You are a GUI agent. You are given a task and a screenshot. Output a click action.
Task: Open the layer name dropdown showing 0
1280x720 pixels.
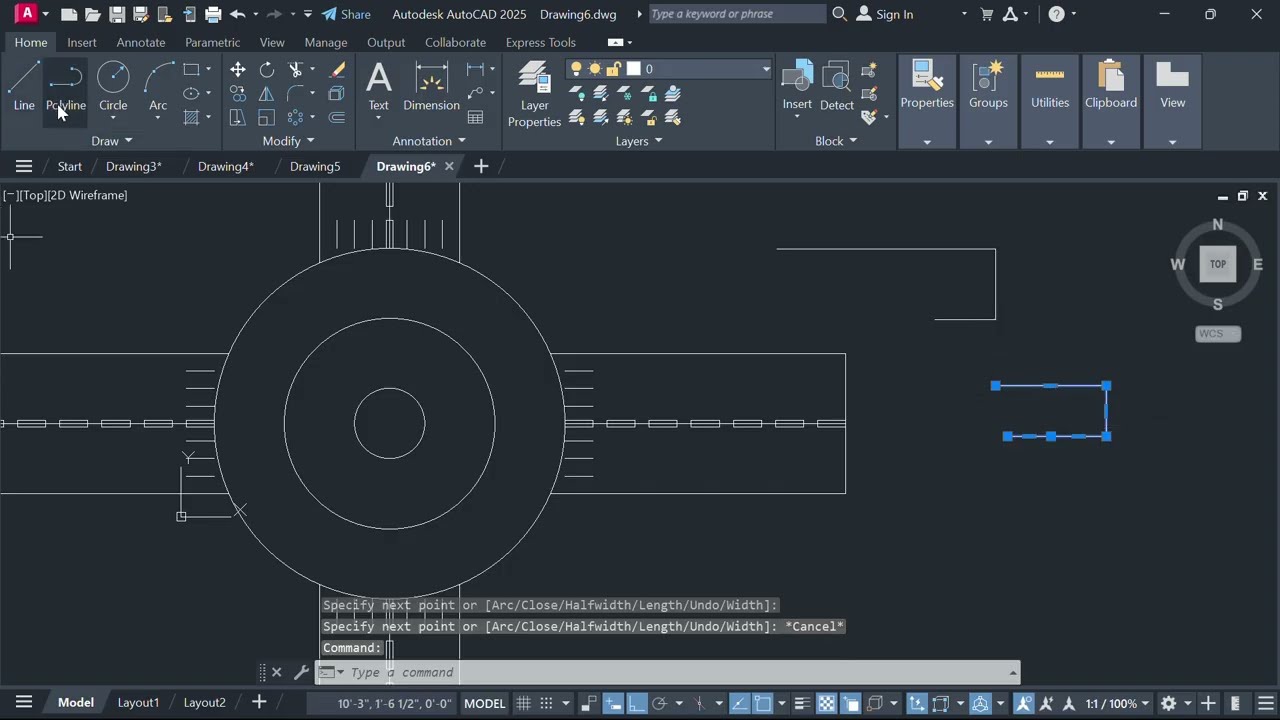pyautogui.click(x=669, y=69)
